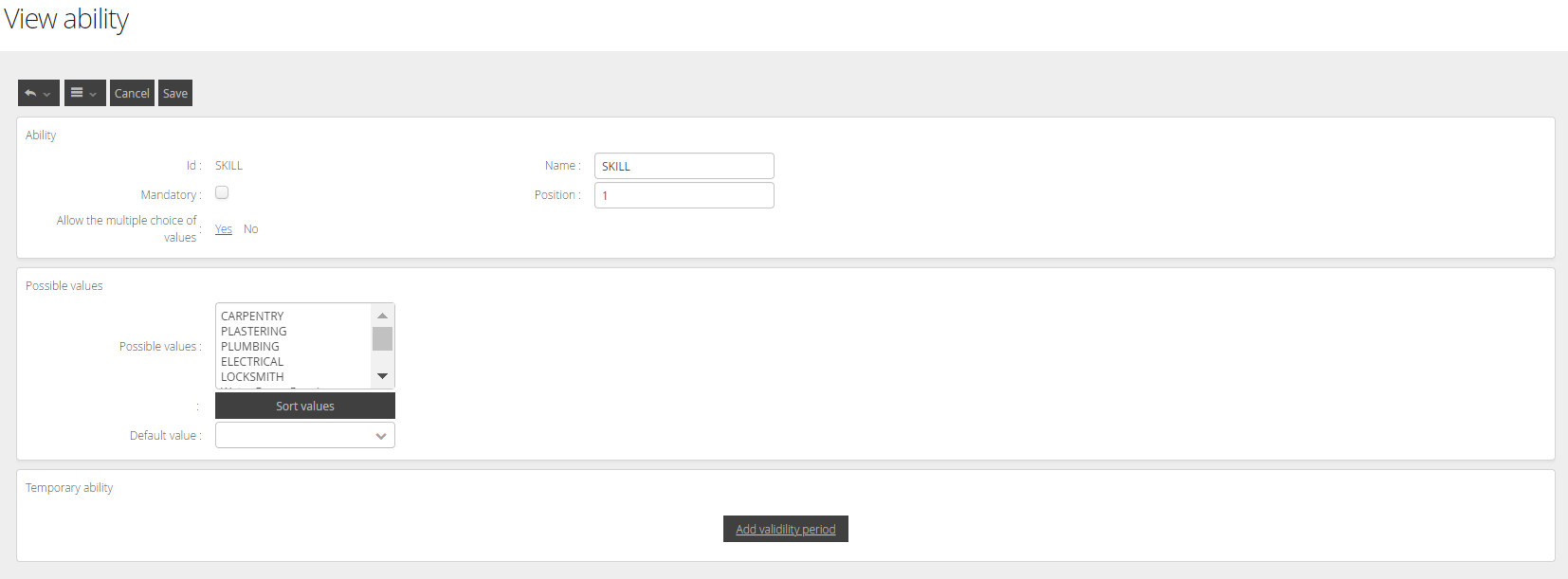The image size is (1568, 579).
Task: Click the list scroll down arrow
Action: pos(382,376)
